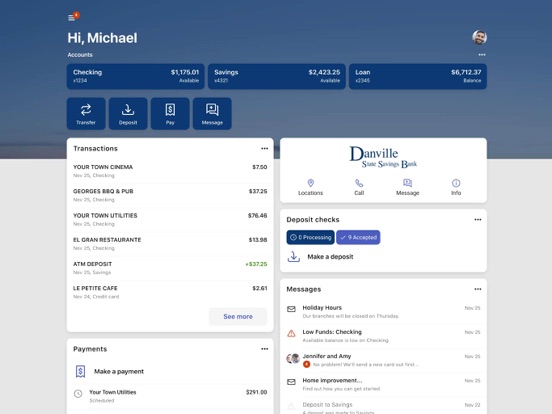Click Checking balance $1,175.01
Screen dimensions: 552x414
point(185,72)
